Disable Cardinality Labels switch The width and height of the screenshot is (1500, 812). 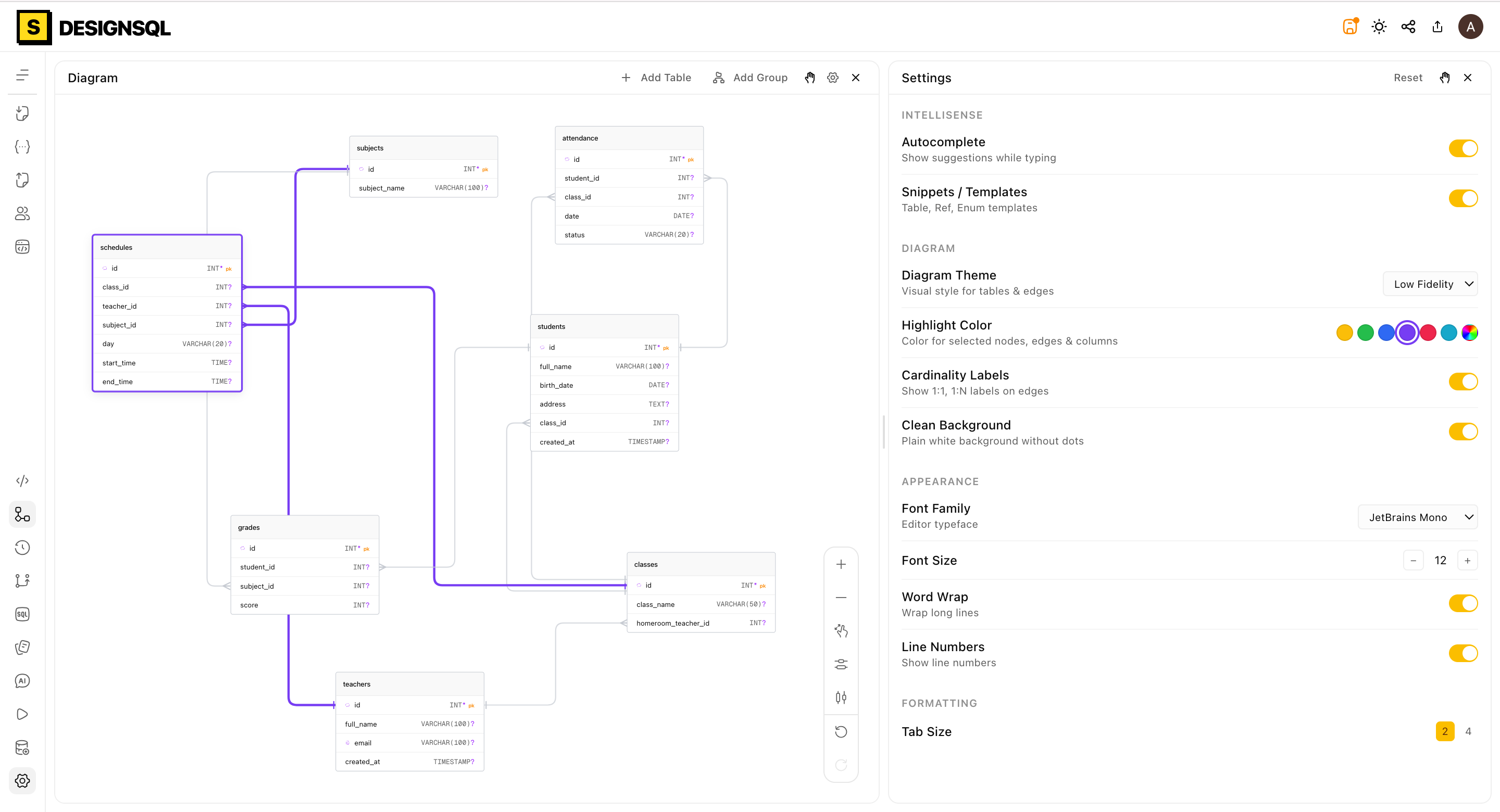pos(1462,382)
